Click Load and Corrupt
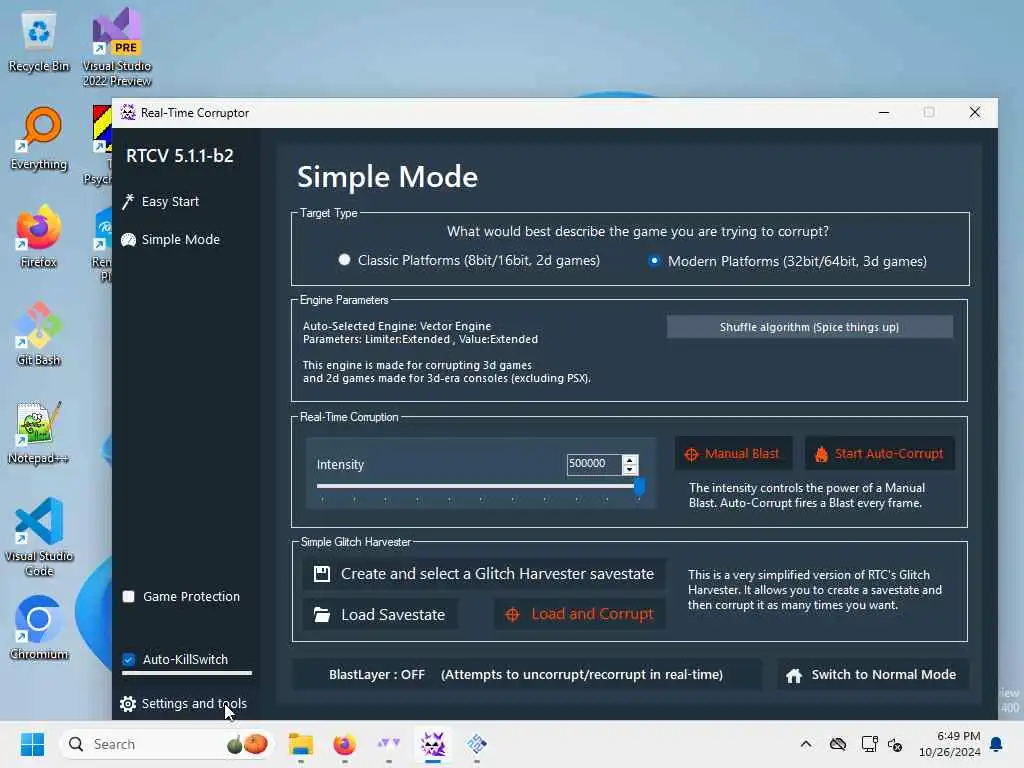 pos(580,614)
